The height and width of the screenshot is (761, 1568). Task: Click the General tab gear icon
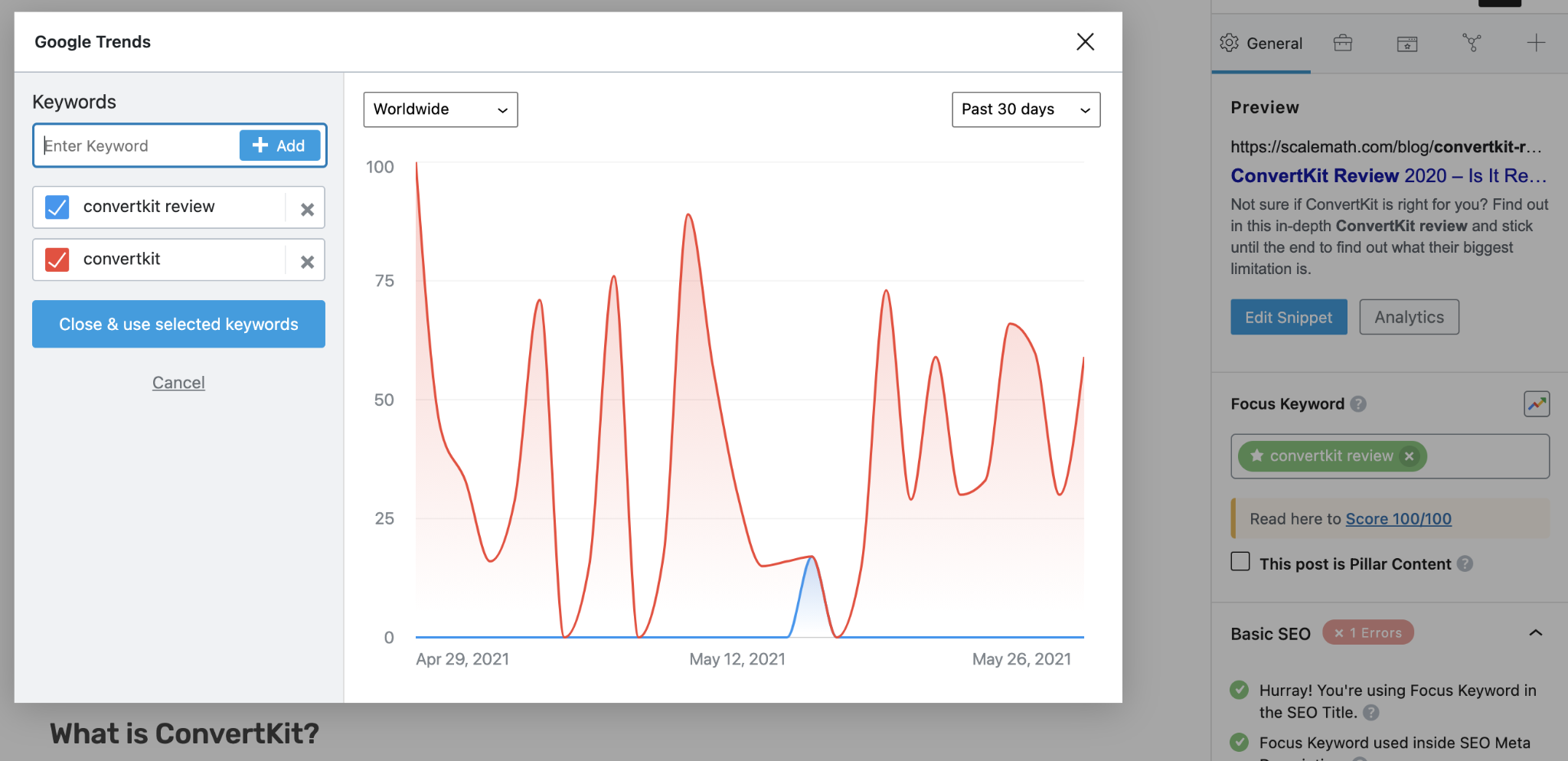pyautogui.click(x=1229, y=43)
